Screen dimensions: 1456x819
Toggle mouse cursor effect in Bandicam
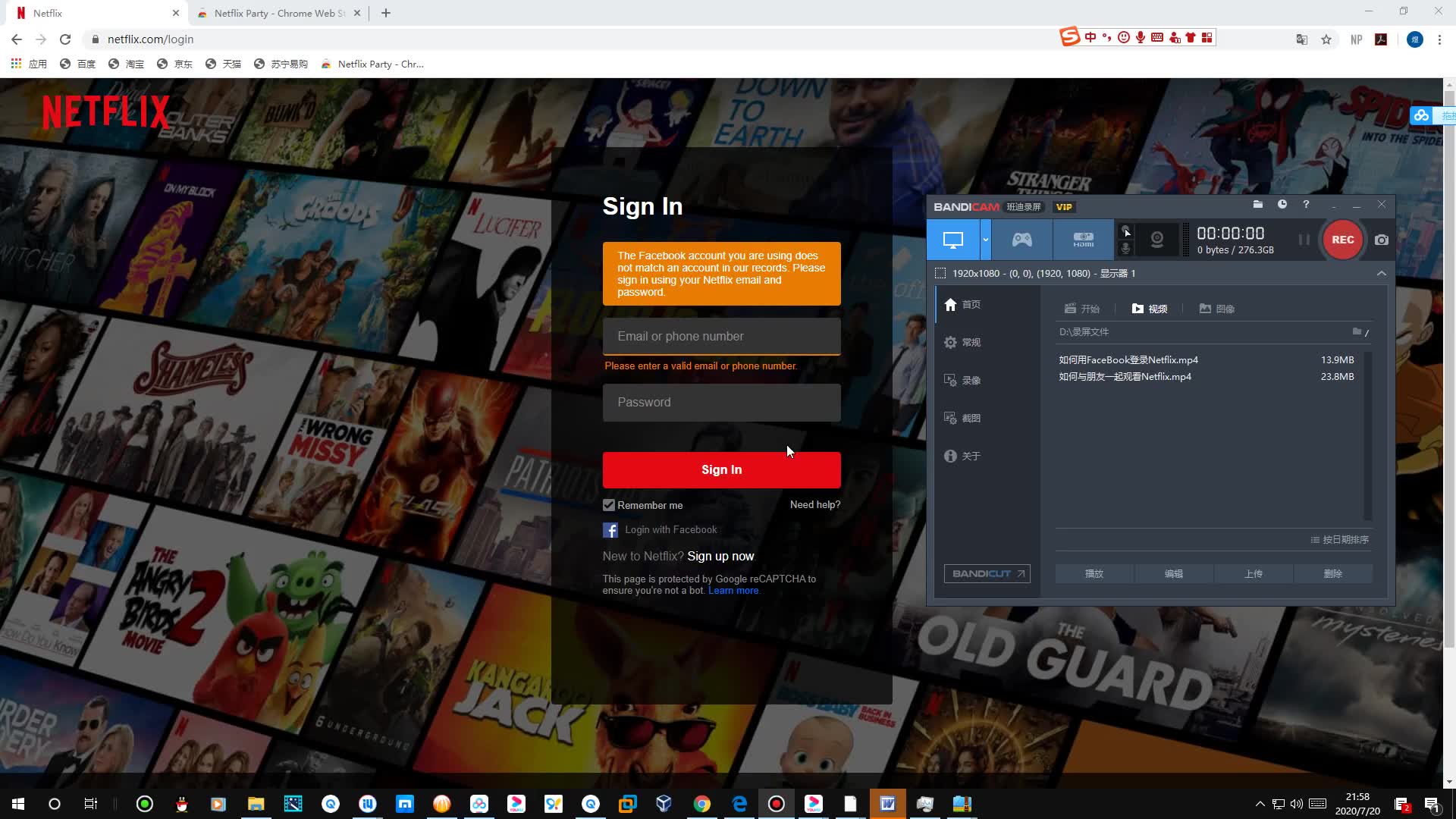click(x=1126, y=231)
